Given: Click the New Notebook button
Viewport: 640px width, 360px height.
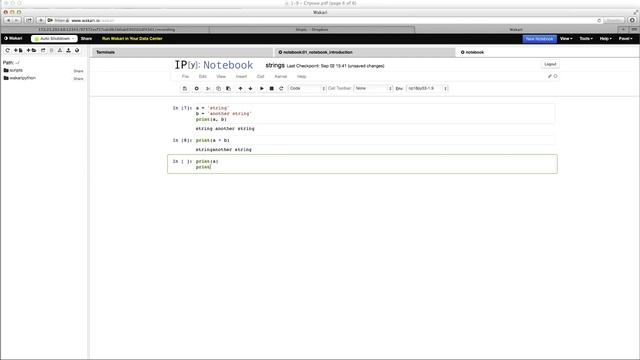Looking at the screenshot, I should tap(539, 39).
